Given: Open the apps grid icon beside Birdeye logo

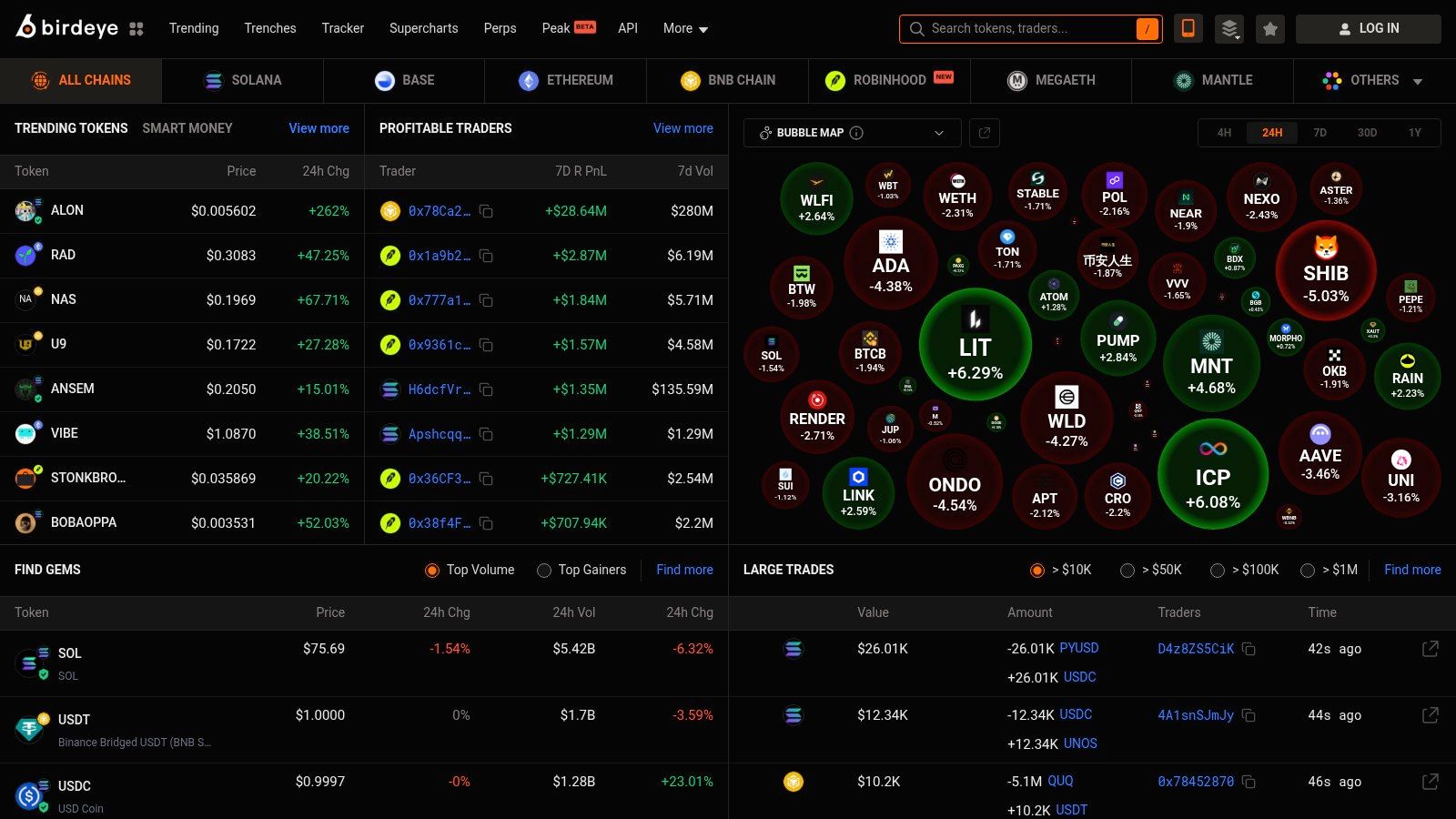Looking at the screenshot, I should 136,29.
